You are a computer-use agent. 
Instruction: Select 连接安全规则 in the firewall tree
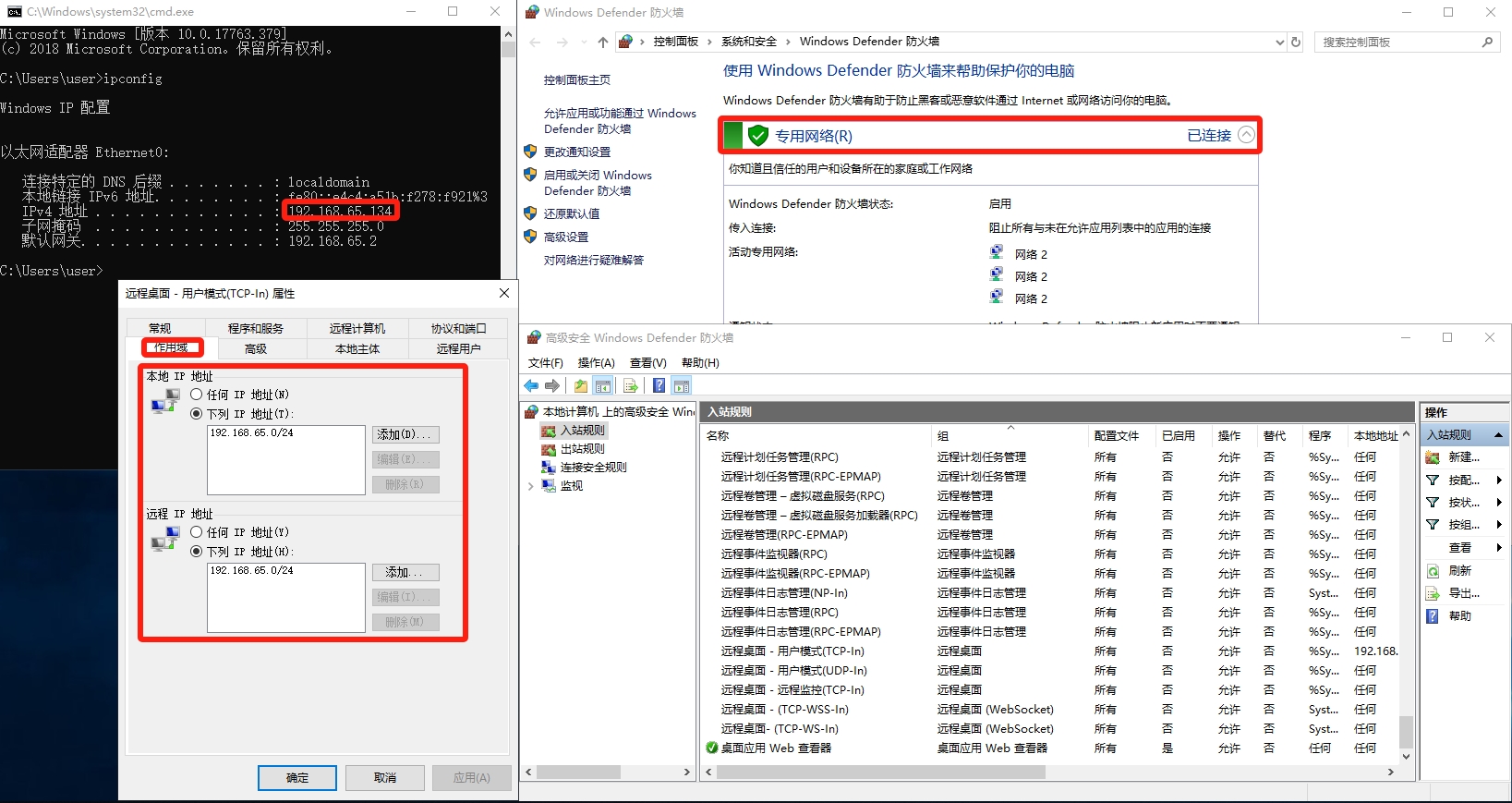pyautogui.click(x=593, y=468)
